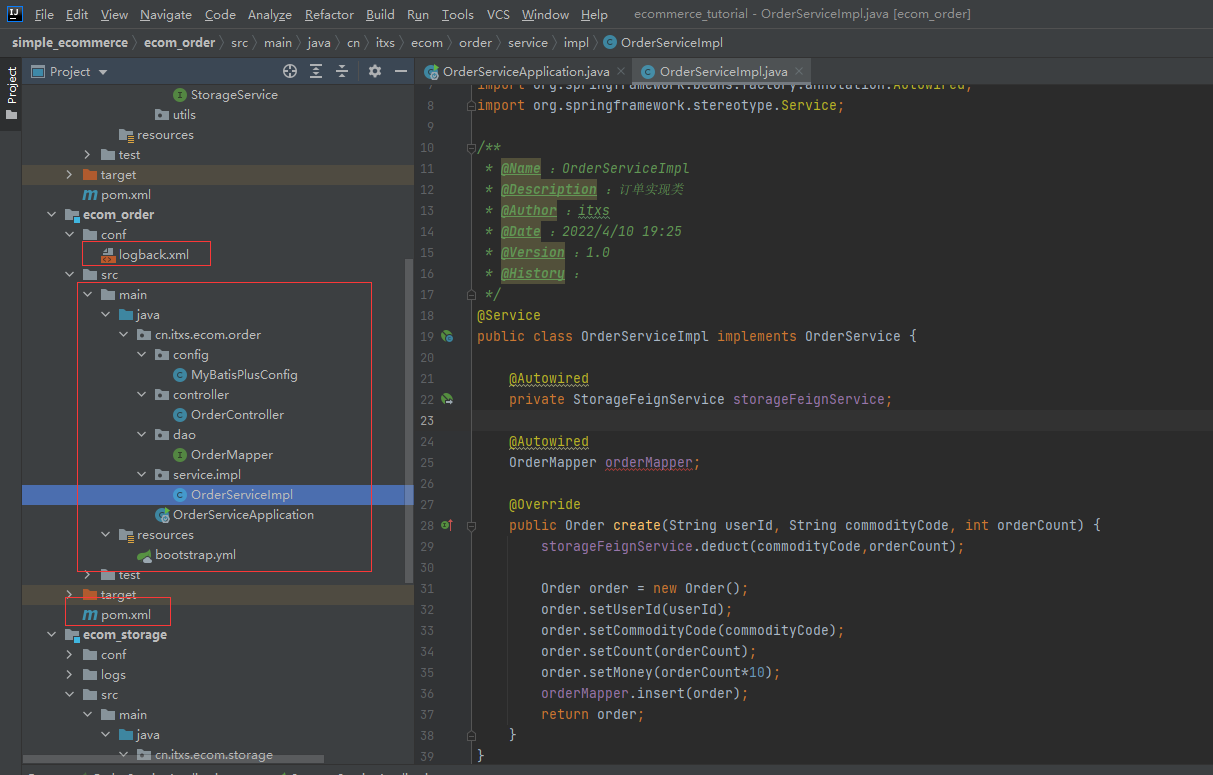The image size is (1213, 775).
Task: Expand the ecom_storage logs folder
Action: [69, 675]
